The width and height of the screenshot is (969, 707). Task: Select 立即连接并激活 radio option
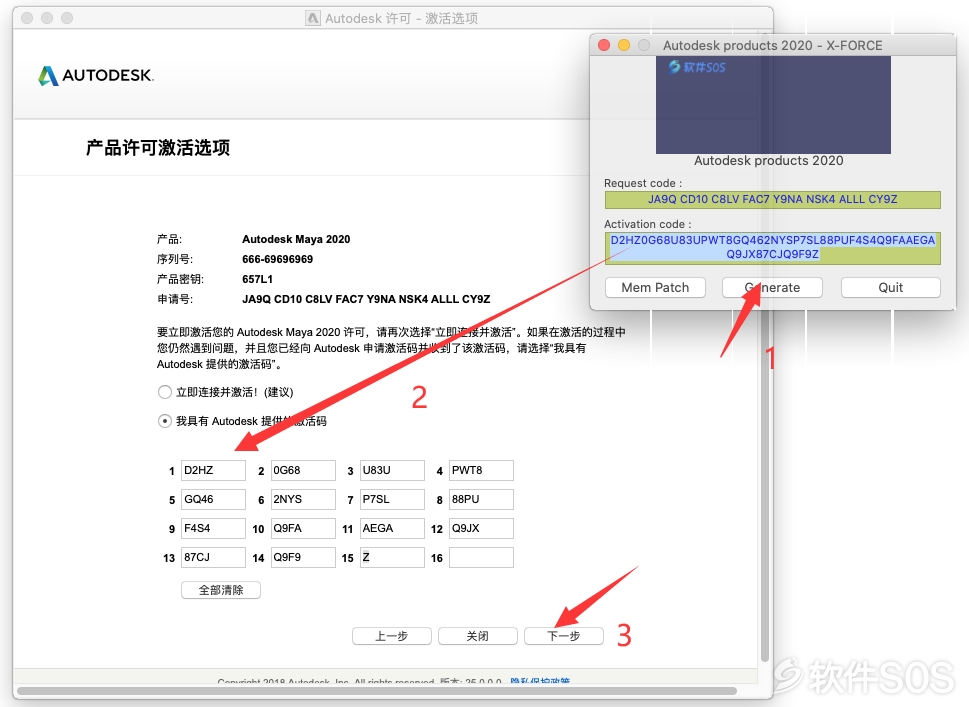pos(164,392)
